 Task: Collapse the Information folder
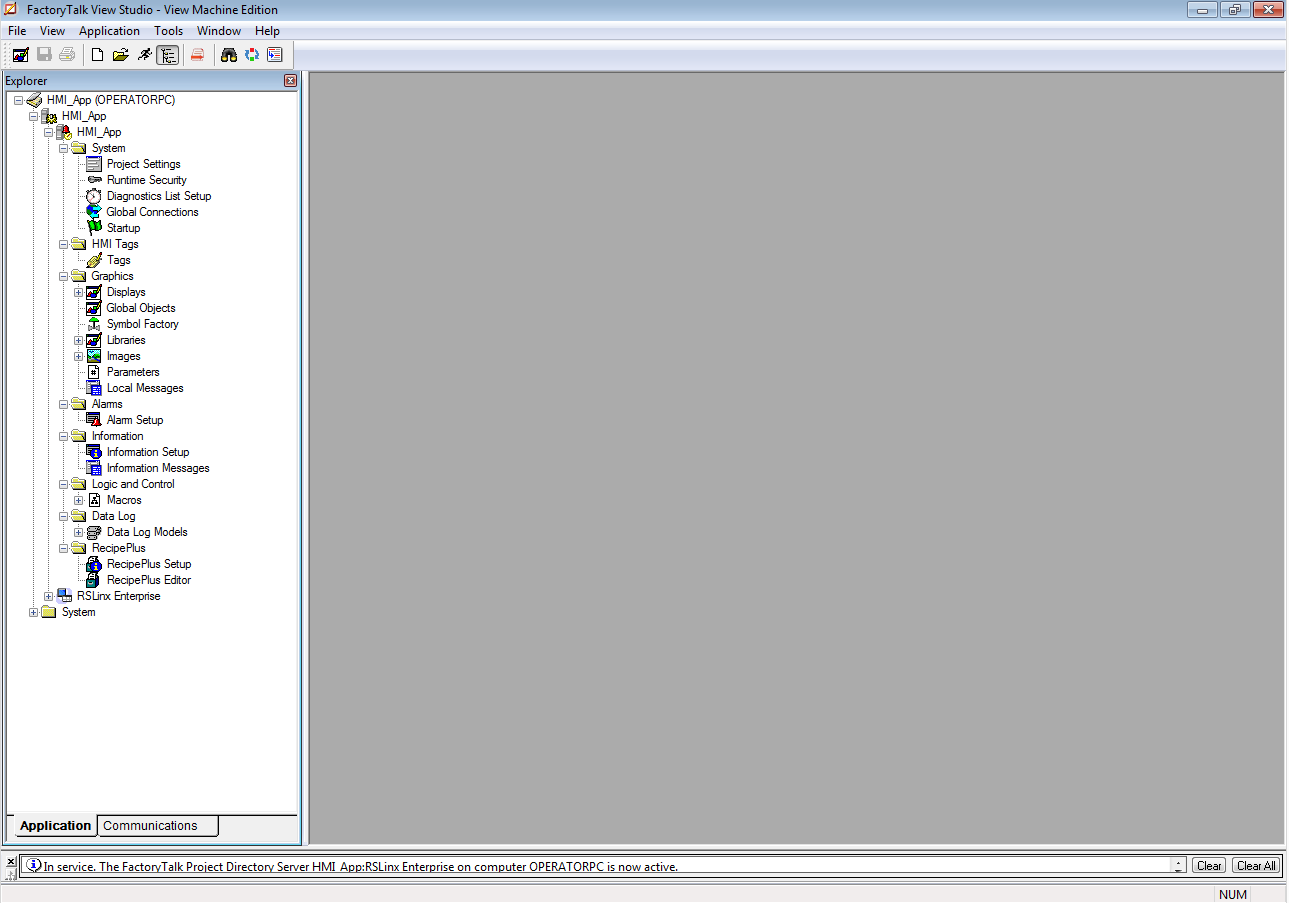pyautogui.click(x=64, y=436)
